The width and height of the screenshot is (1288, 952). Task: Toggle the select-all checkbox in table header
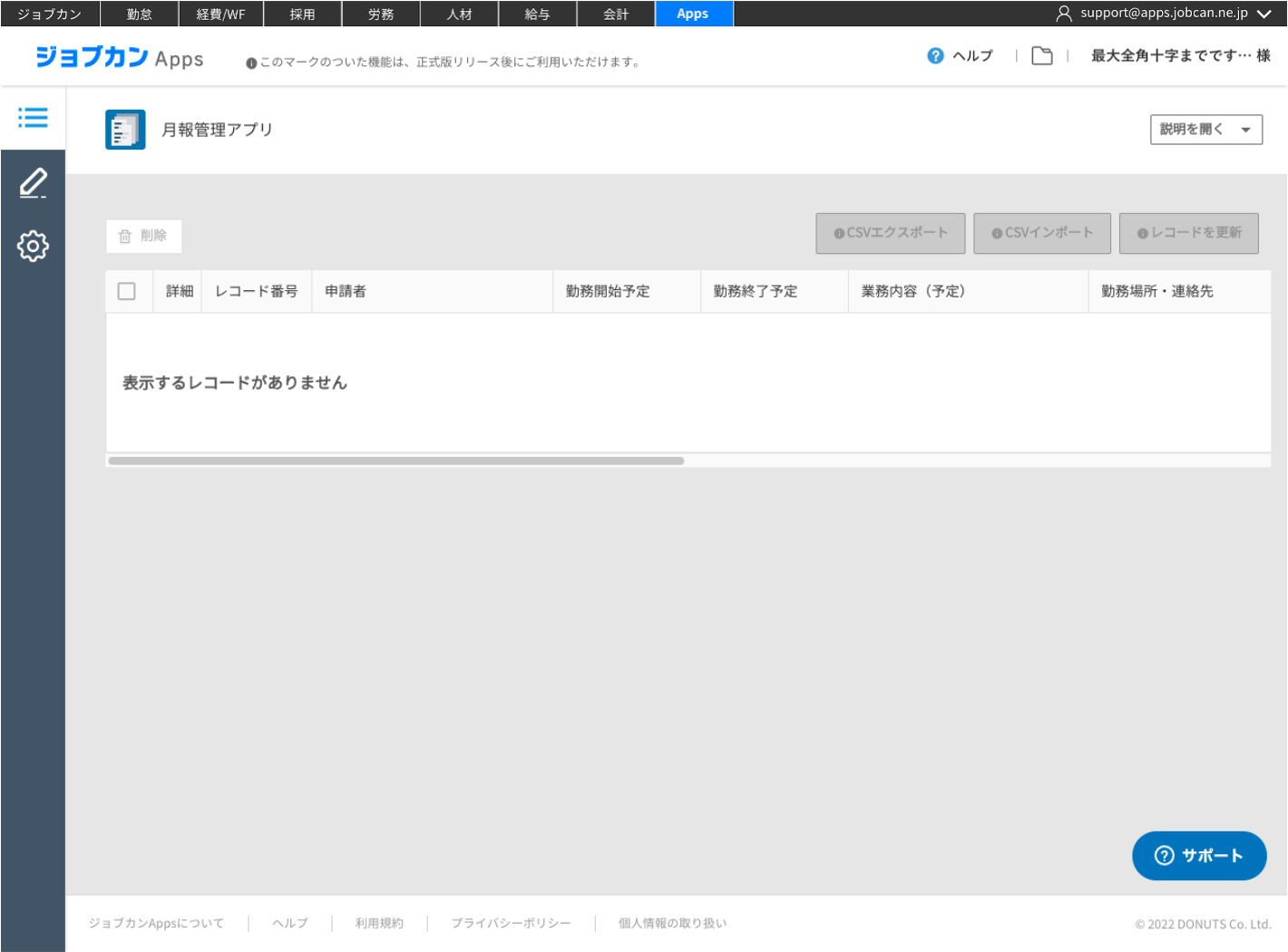pyautogui.click(x=127, y=291)
